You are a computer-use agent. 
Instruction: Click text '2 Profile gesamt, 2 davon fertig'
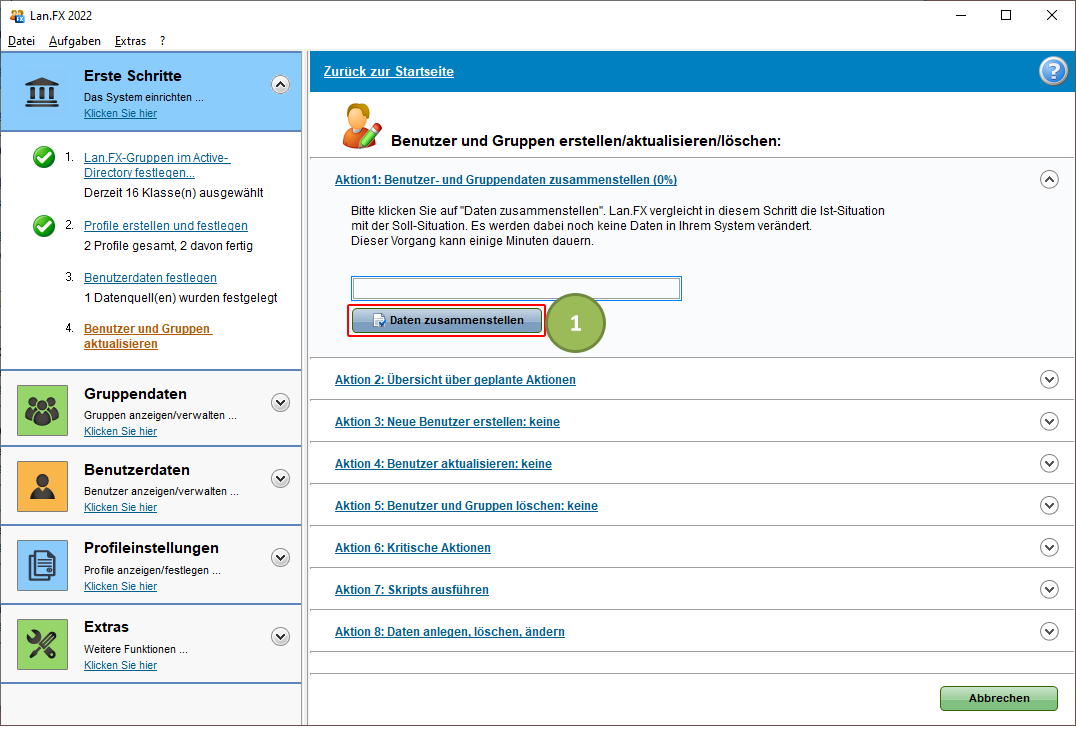coord(168,246)
